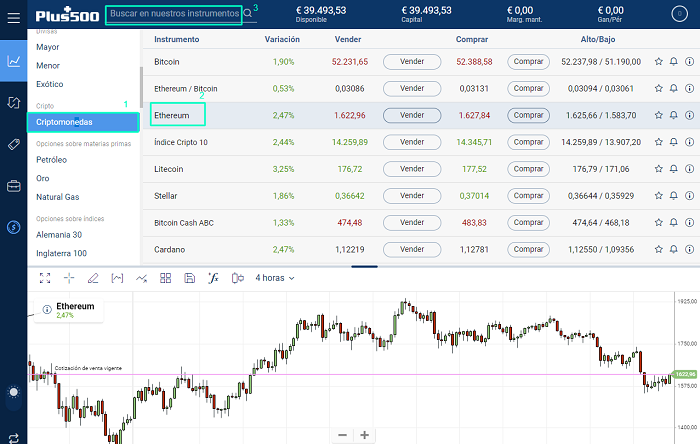Open Ethereum row info icon
Image resolution: width=700 pixels, height=444 pixels.
click(x=689, y=115)
